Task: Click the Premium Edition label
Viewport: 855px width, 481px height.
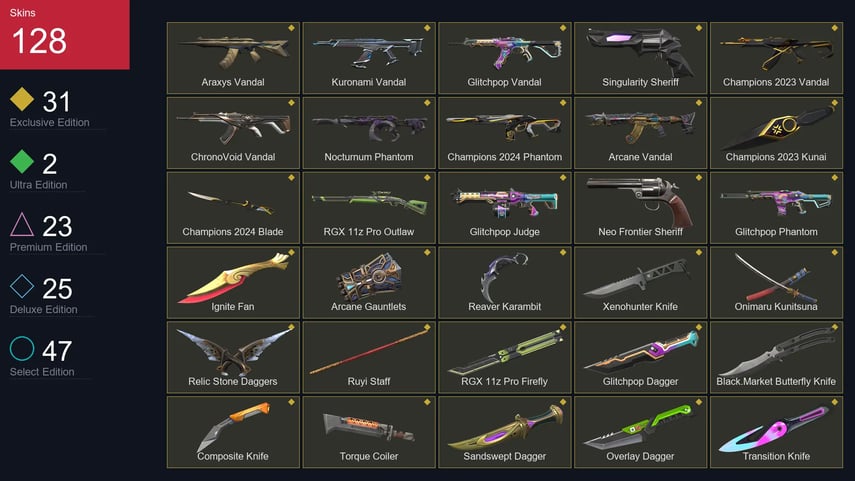Action: tap(49, 247)
